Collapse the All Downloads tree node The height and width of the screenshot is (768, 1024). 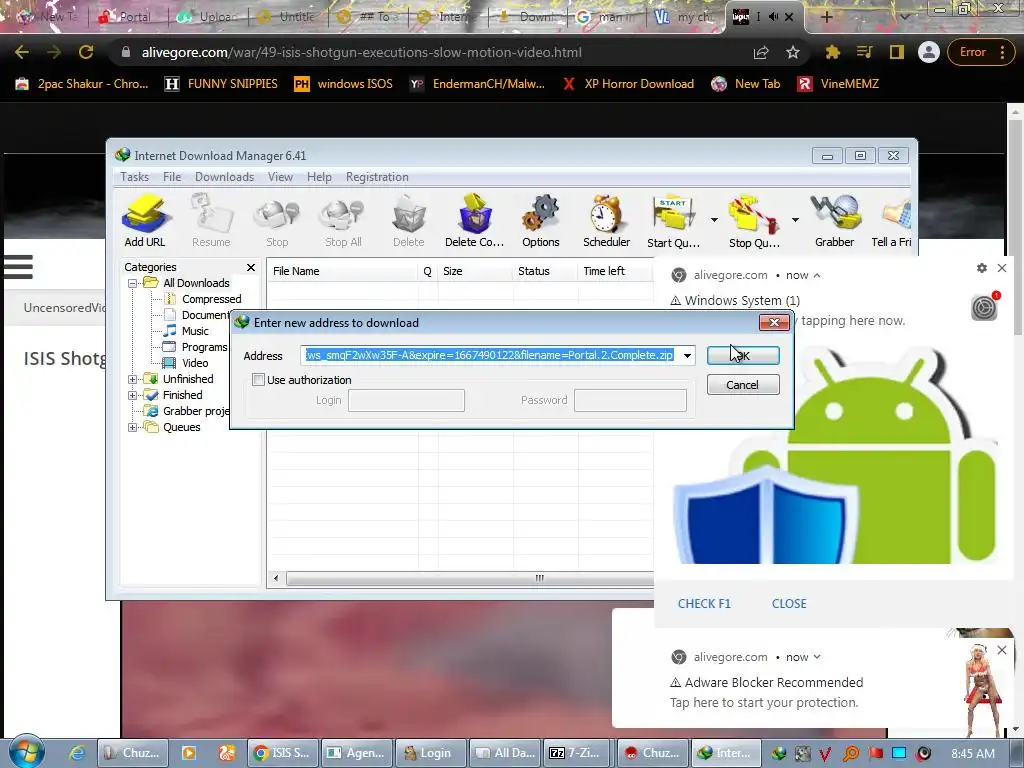(x=133, y=283)
